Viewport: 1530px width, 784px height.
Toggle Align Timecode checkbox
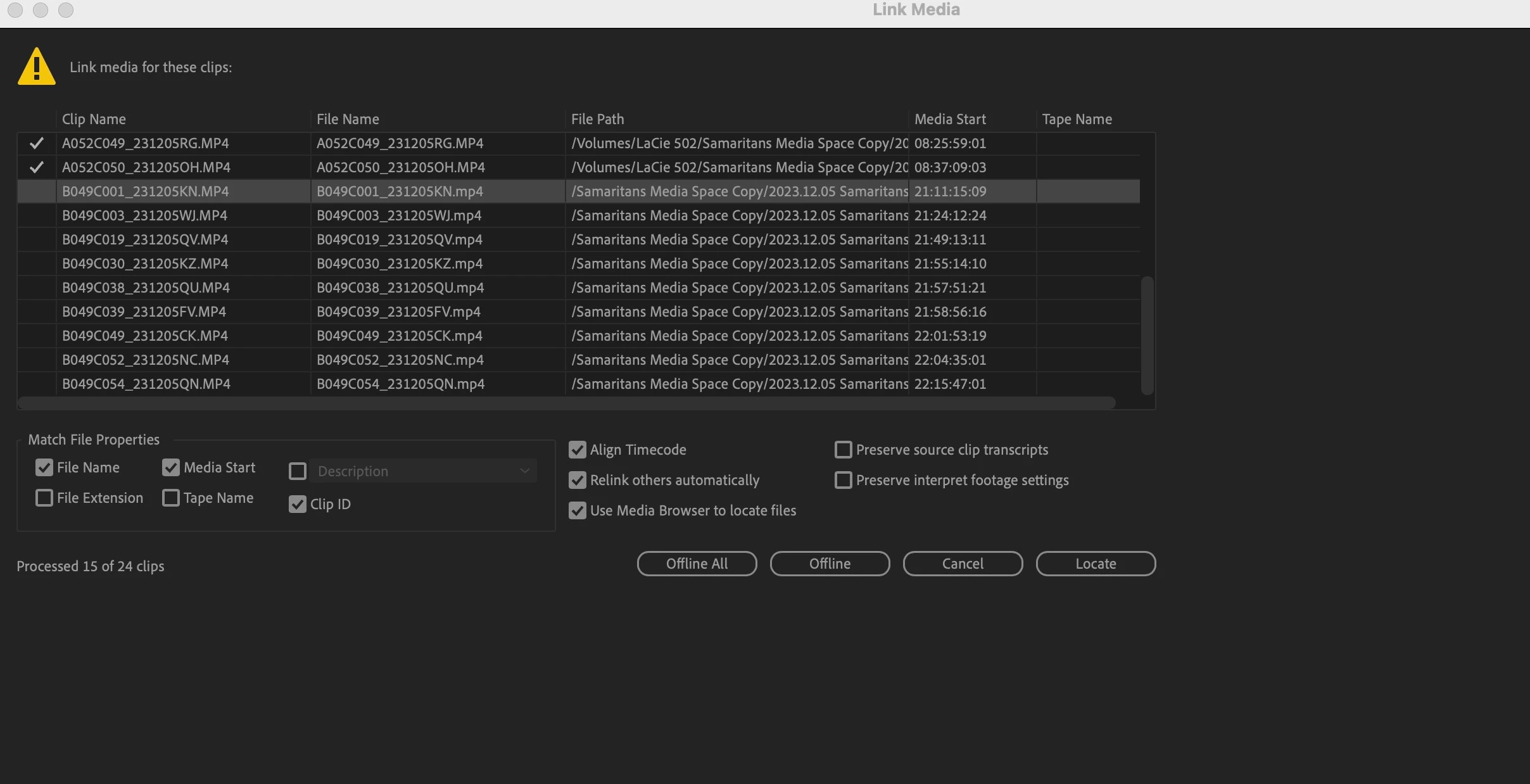point(577,450)
